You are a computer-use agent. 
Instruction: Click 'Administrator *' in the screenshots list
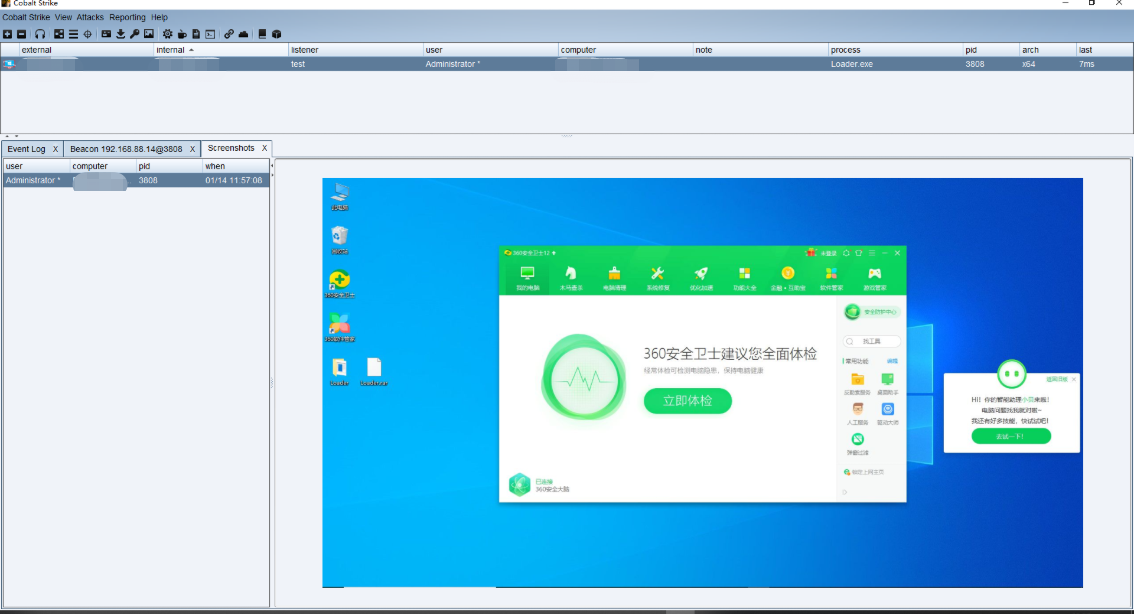pyautogui.click(x=33, y=180)
